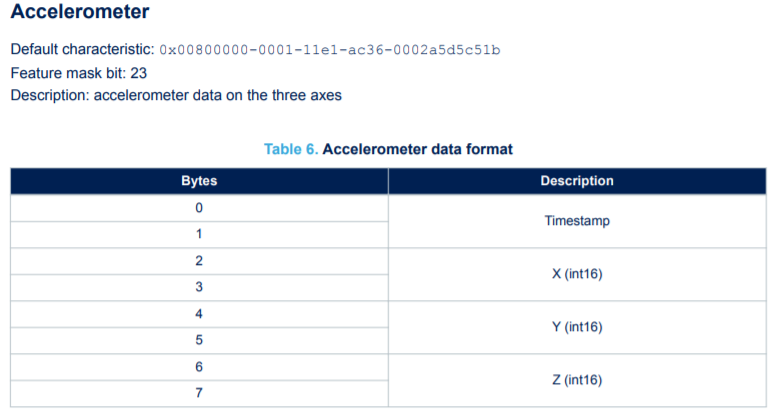This screenshot has width=773, height=415.
Task: Click byte 3 cell
Action: (x=199, y=287)
